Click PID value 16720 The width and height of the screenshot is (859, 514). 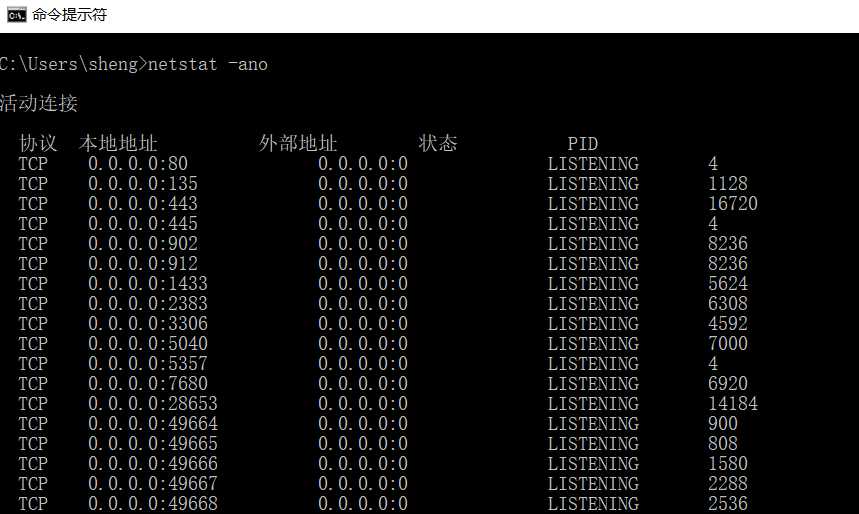point(732,204)
